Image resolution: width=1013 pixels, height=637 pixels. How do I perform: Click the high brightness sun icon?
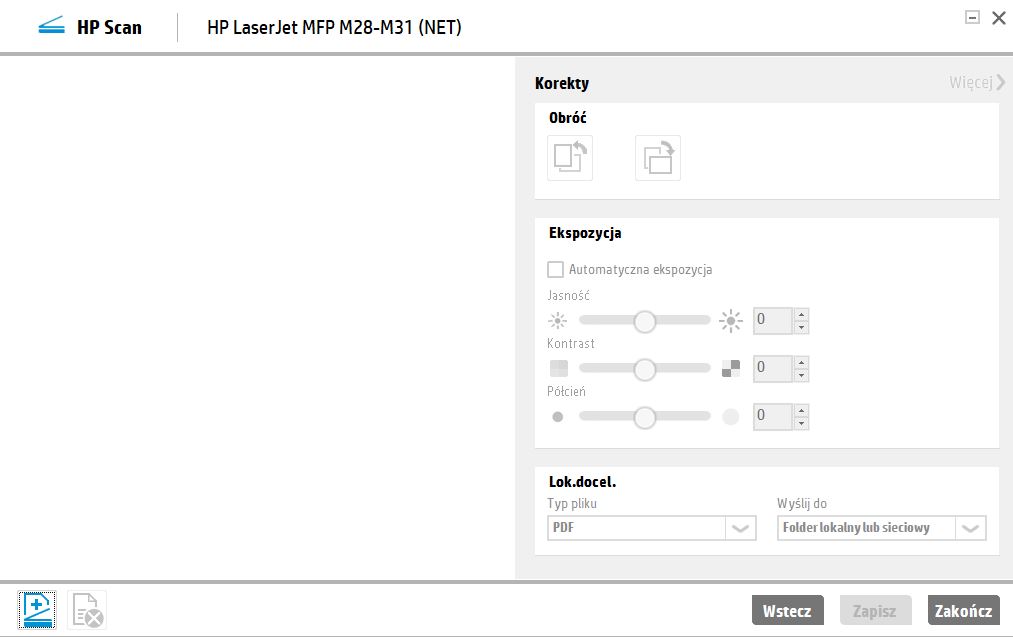pyautogui.click(x=731, y=320)
